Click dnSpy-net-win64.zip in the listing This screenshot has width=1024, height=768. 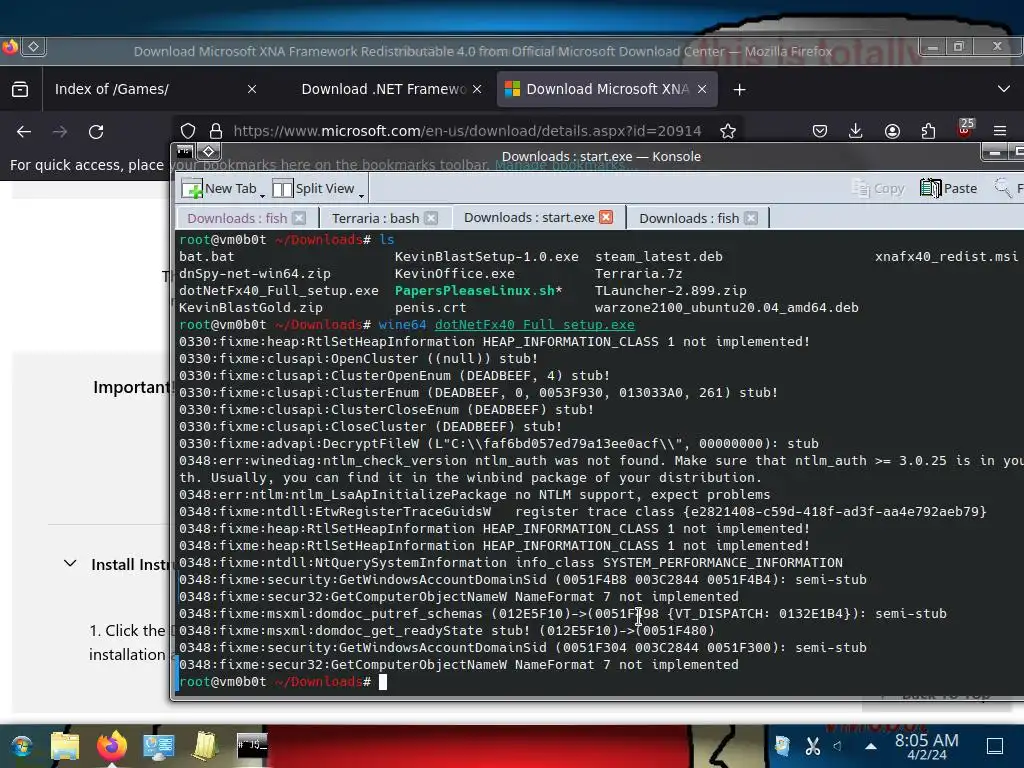255,274
